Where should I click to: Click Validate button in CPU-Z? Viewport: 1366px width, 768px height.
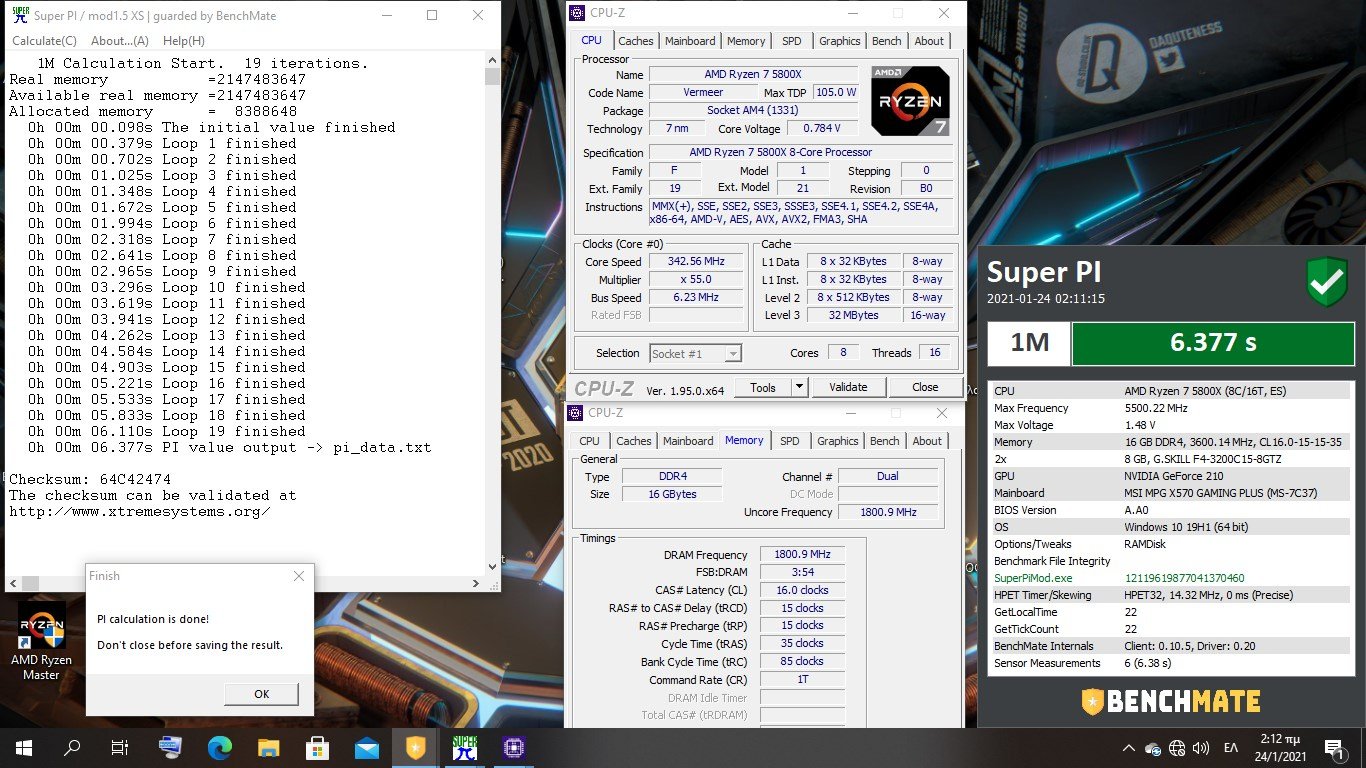click(848, 387)
